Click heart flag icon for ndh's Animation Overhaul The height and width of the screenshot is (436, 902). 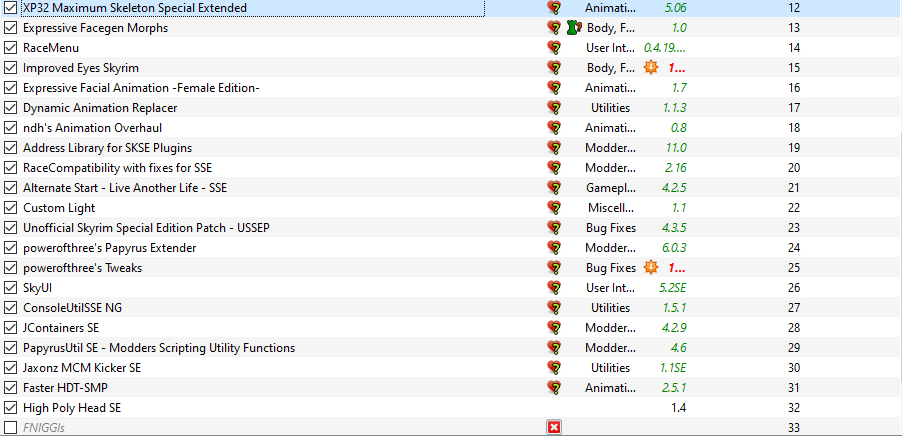[554, 128]
